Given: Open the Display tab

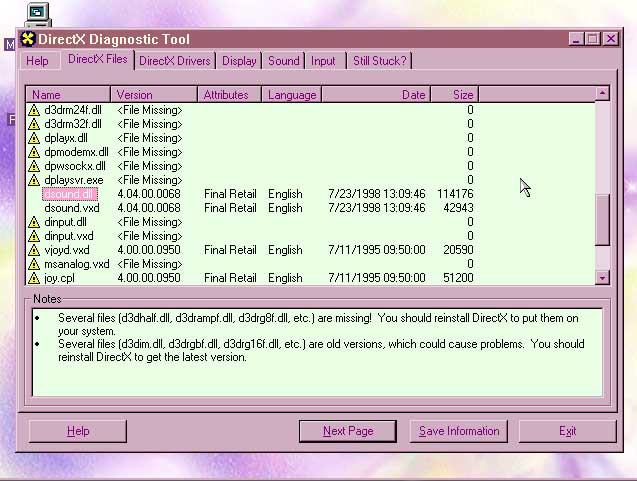Looking at the screenshot, I should (x=239, y=61).
